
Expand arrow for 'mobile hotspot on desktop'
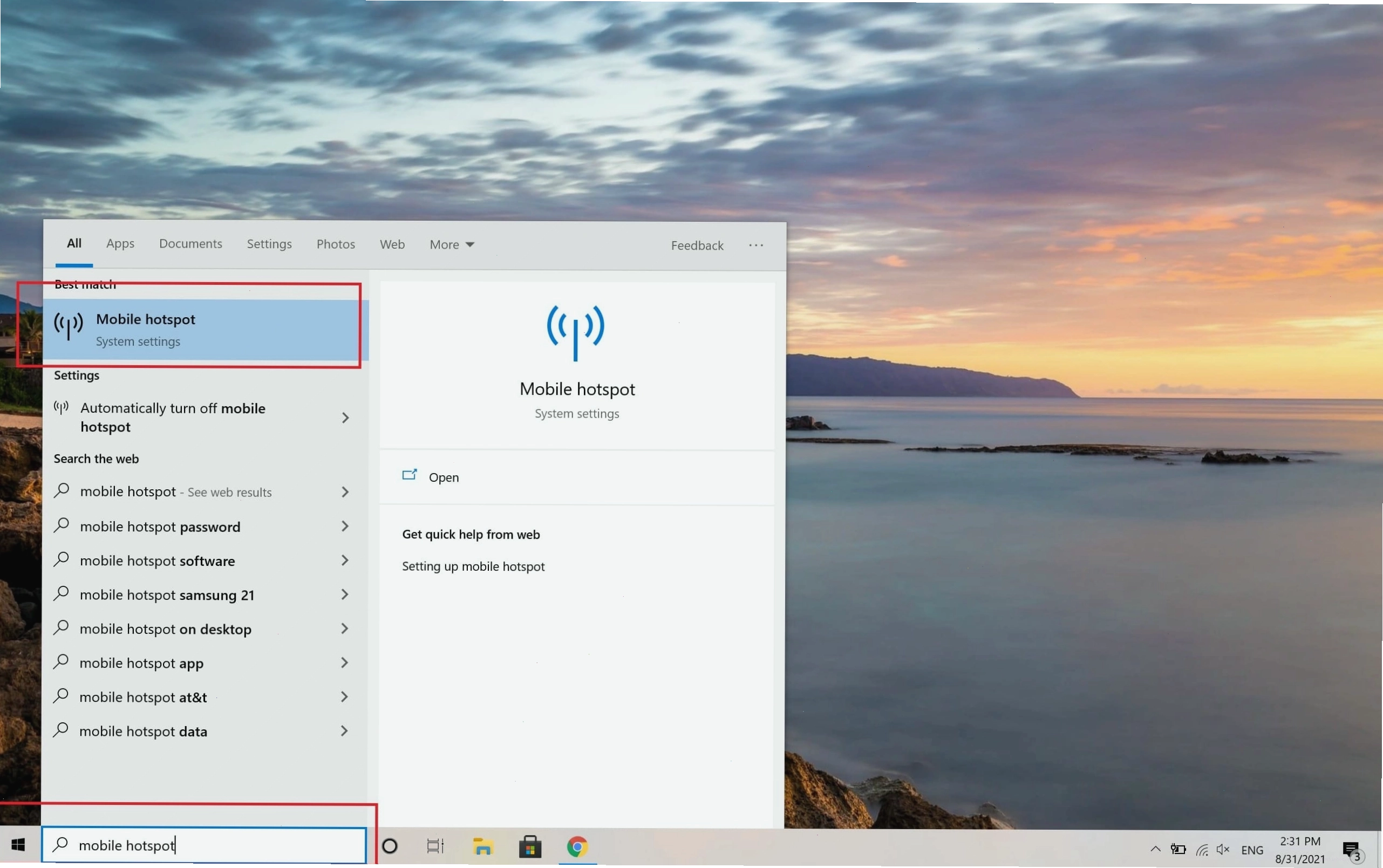[345, 628]
